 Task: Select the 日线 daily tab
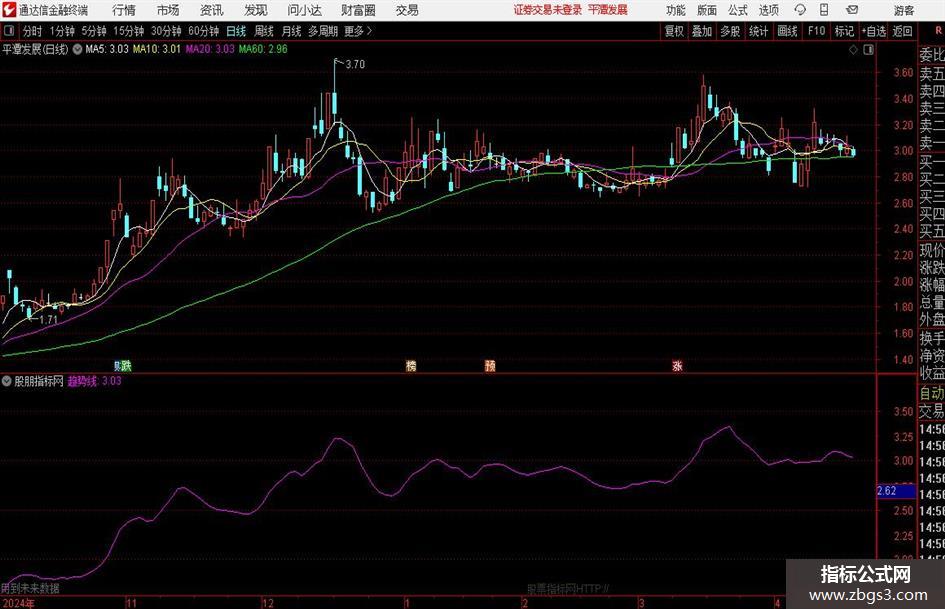click(236, 31)
